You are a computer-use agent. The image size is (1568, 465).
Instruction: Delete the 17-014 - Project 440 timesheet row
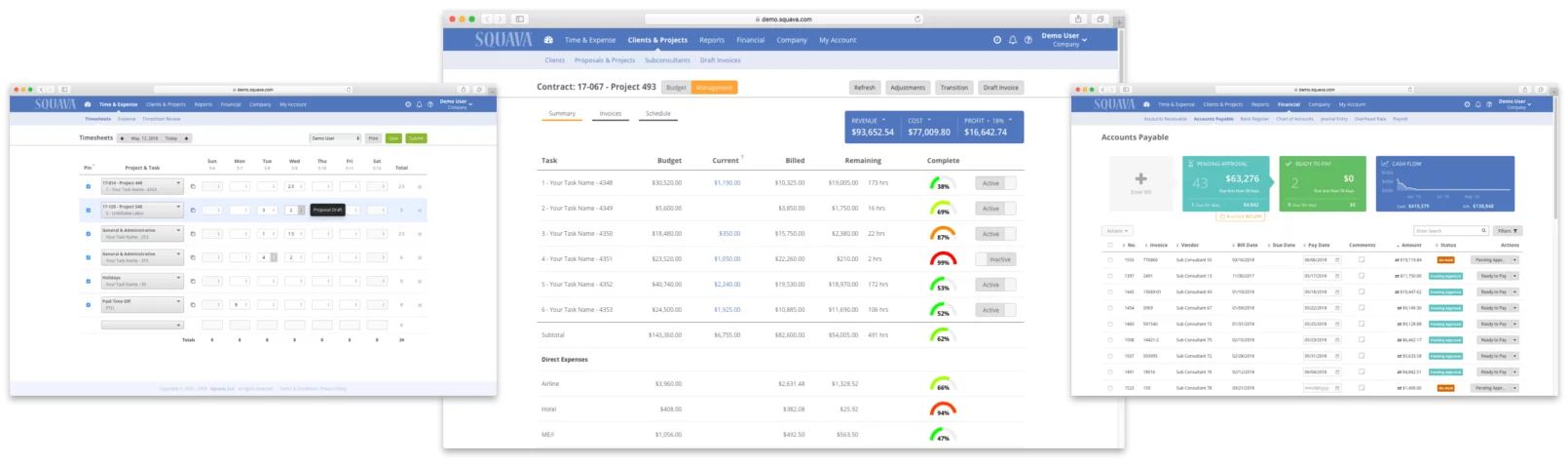pos(420,186)
